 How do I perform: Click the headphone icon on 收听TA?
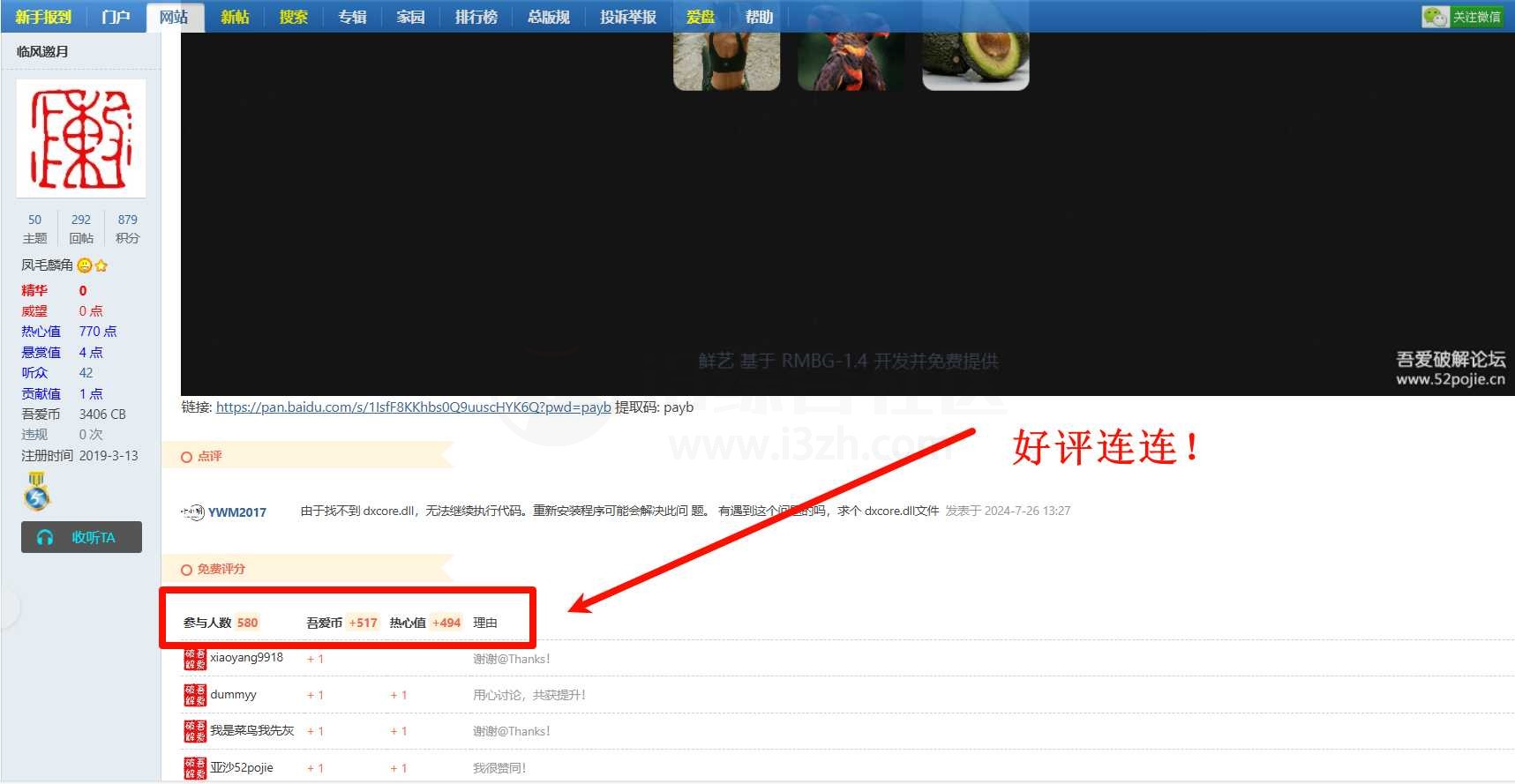point(45,537)
